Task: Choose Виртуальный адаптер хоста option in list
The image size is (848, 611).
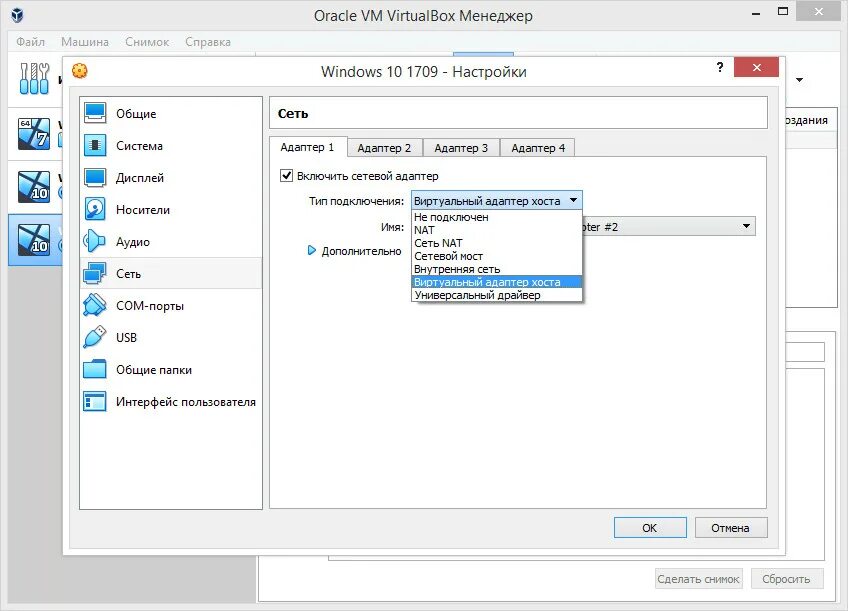Action: pos(496,282)
